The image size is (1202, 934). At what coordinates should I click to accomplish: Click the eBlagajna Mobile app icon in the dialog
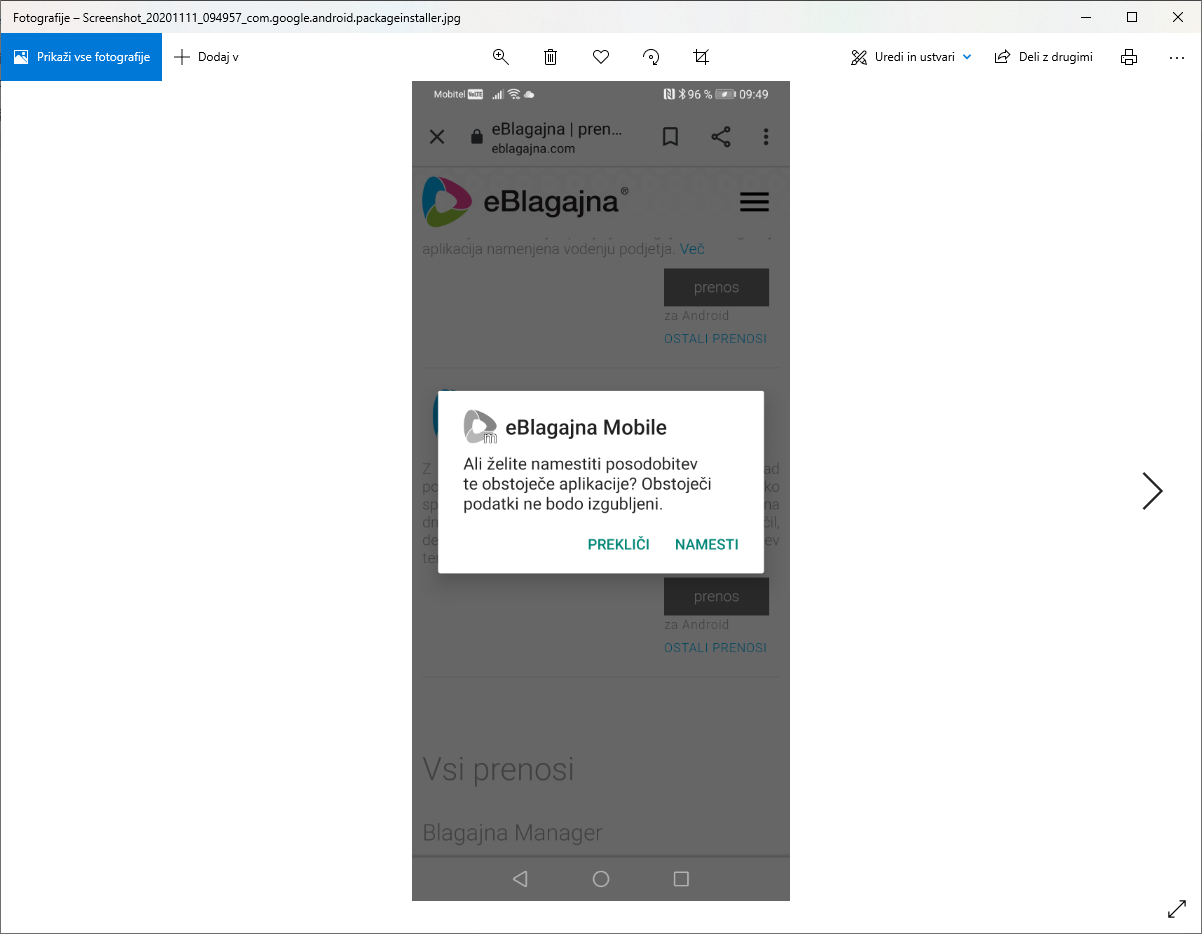tap(480, 427)
